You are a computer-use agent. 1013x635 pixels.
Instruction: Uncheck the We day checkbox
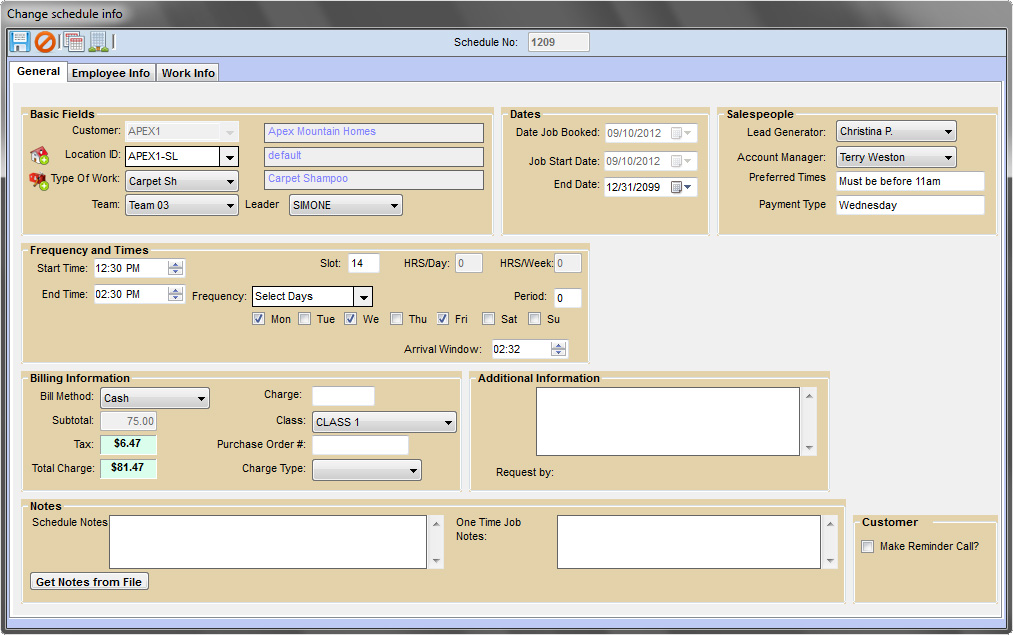(x=350, y=318)
